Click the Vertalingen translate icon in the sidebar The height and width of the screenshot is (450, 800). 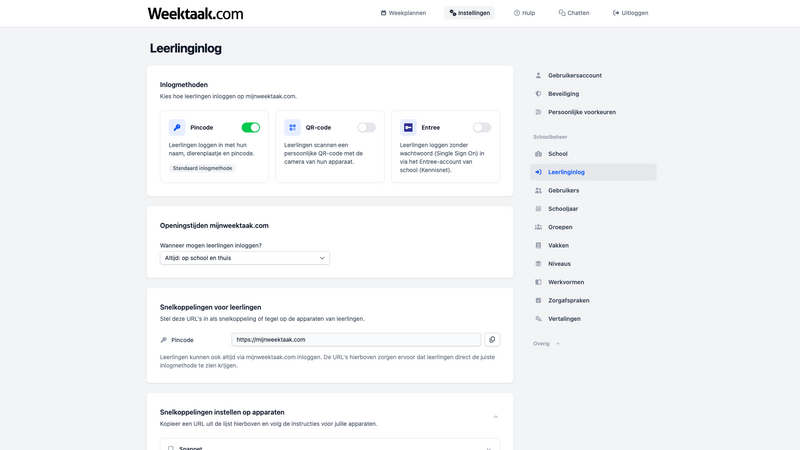coord(538,319)
